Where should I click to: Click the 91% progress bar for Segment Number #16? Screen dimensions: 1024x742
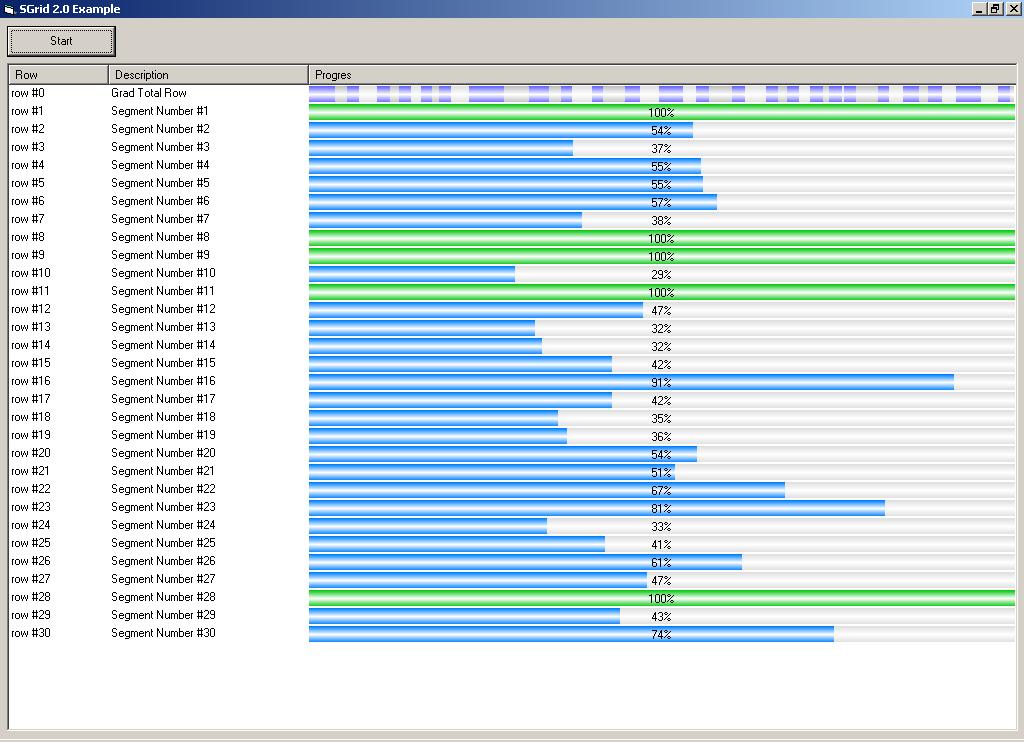pos(631,382)
